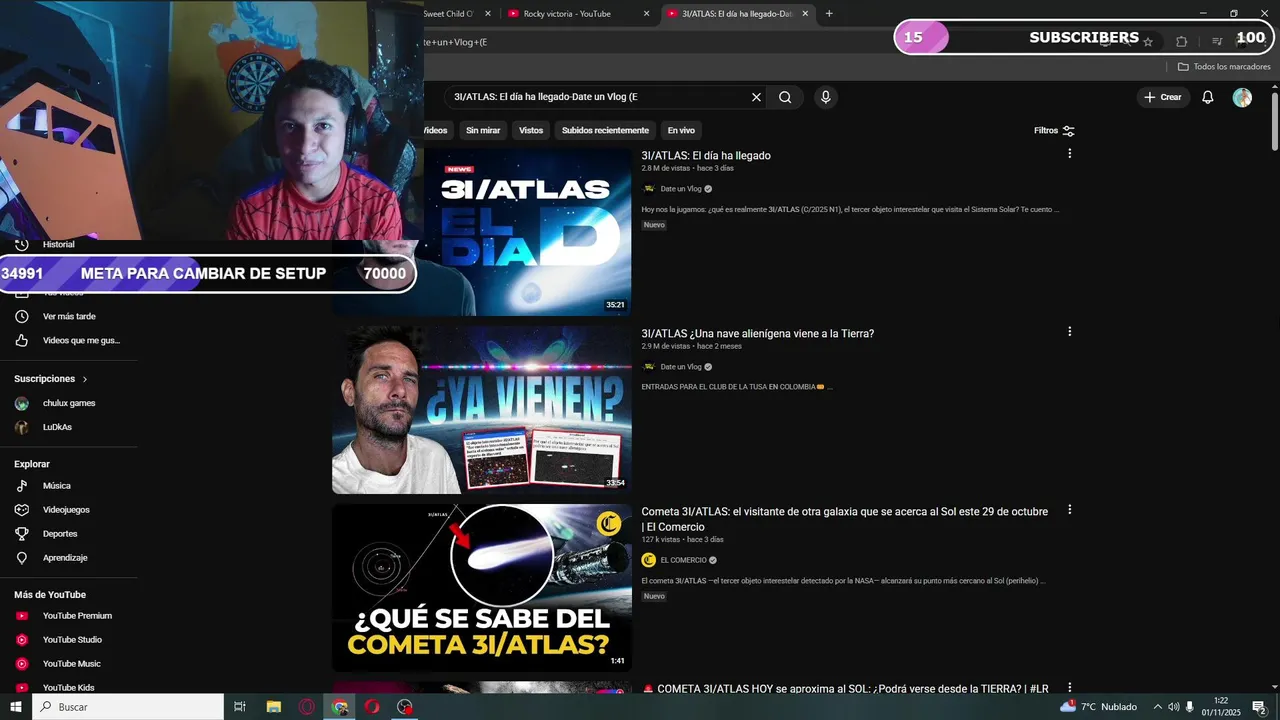Open the 7°C Nublado weather widget

[1098, 707]
